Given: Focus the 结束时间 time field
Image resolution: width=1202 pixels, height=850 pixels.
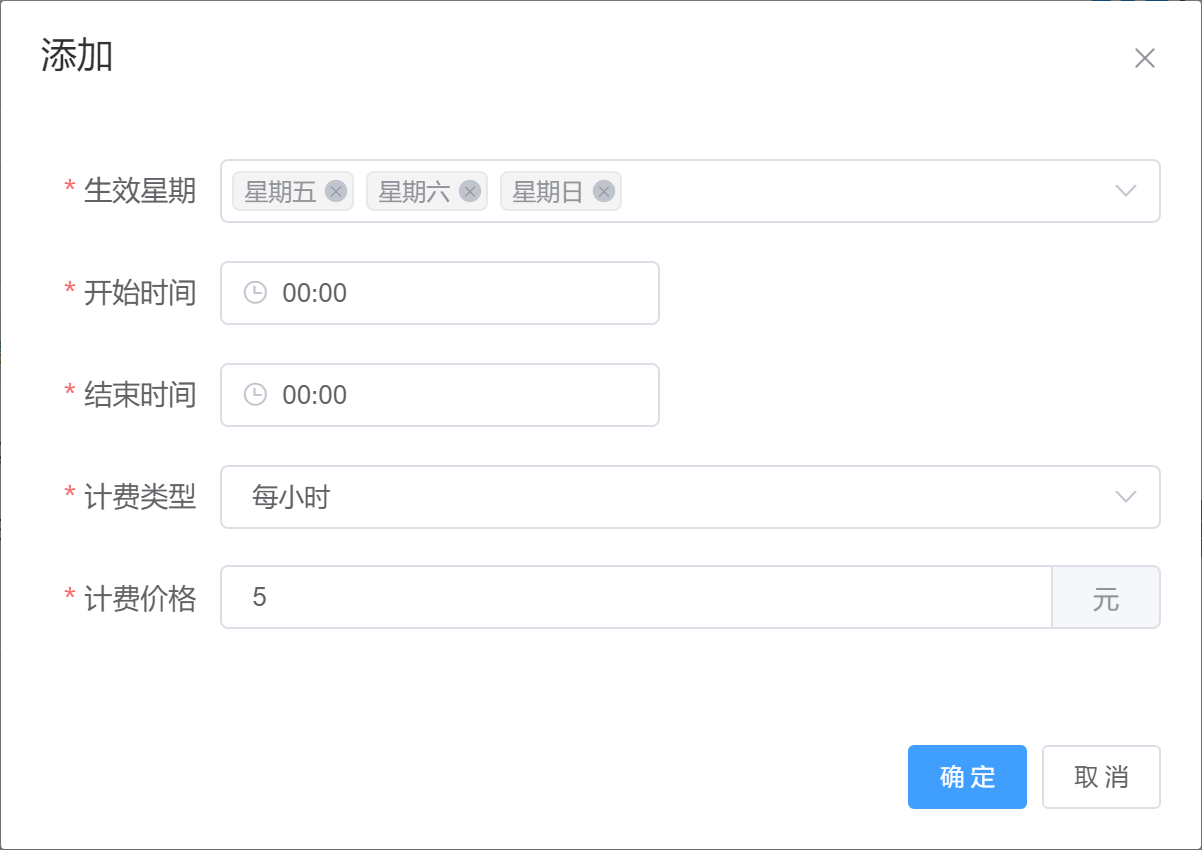Looking at the screenshot, I should coord(440,395).
